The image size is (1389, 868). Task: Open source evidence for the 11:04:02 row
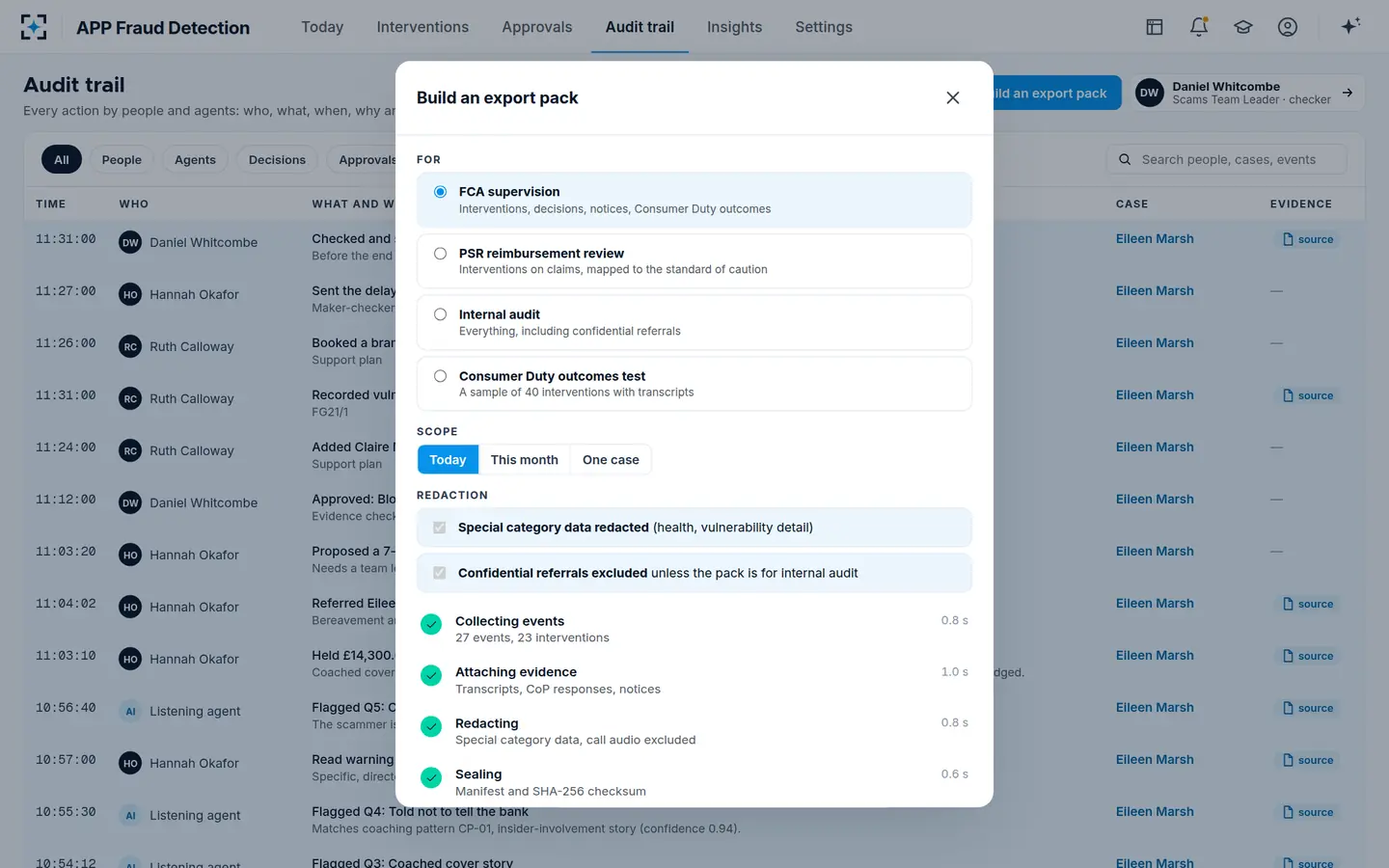click(1307, 604)
